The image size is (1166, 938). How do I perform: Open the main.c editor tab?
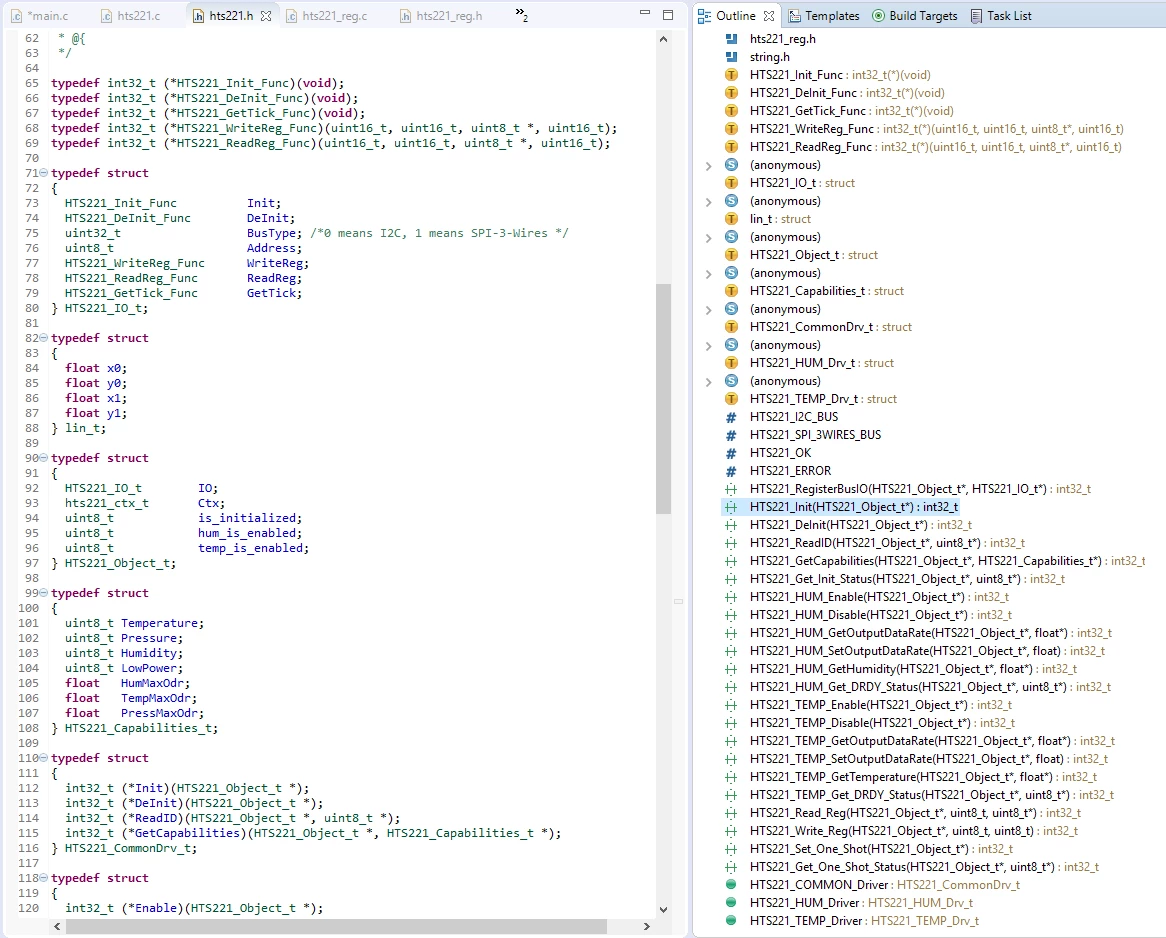[40, 16]
